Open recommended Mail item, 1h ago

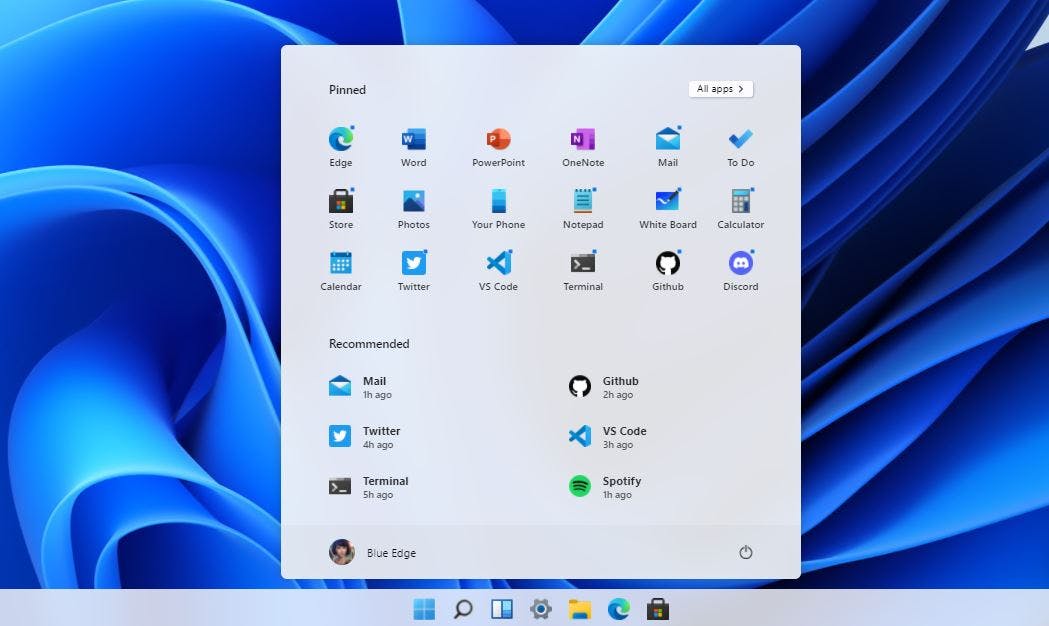(360, 387)
